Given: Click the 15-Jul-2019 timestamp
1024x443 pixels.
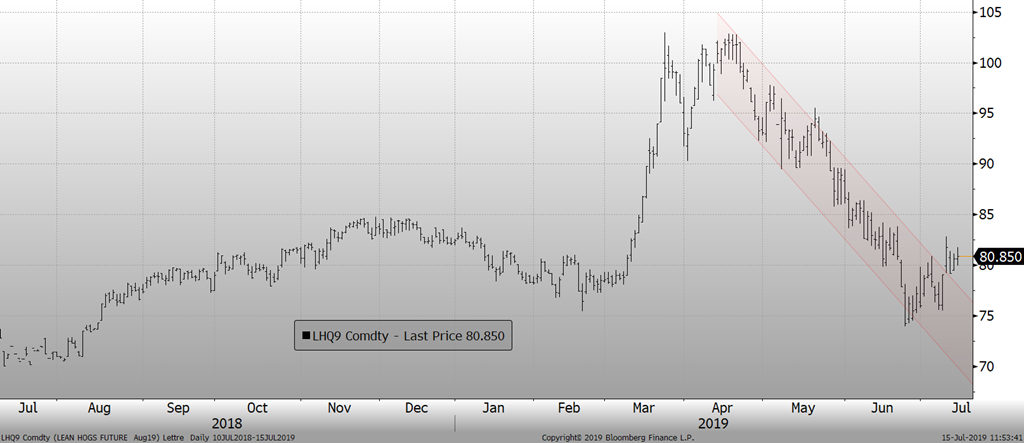Looking at the screenshot, I should point(980,437).
